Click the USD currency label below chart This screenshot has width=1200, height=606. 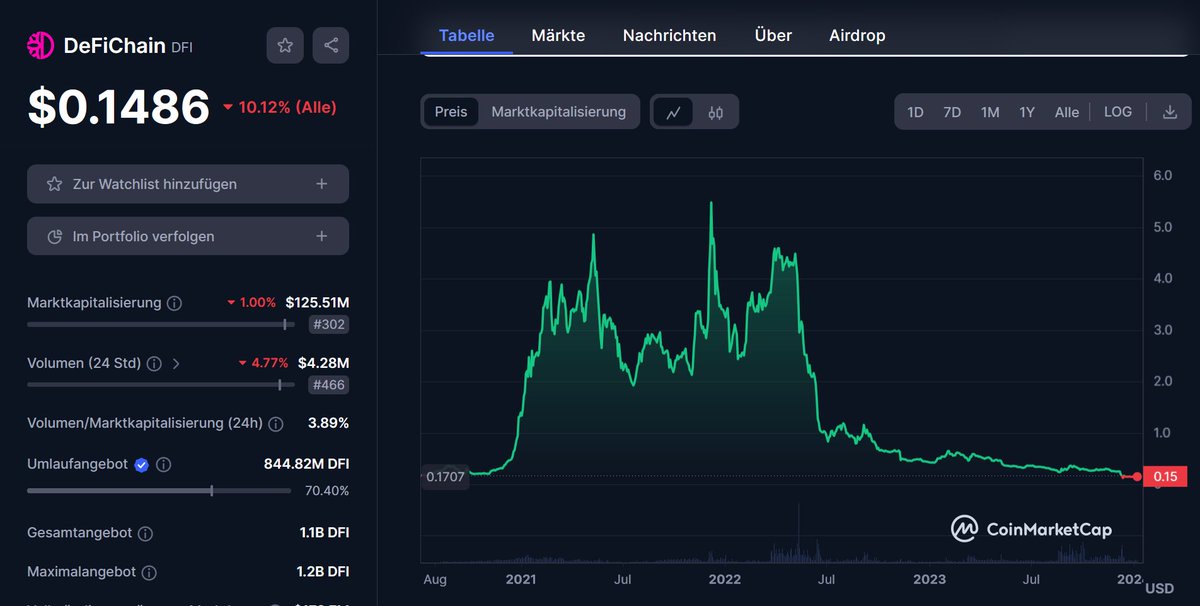pyautogui.click(x=1159, y=588)
